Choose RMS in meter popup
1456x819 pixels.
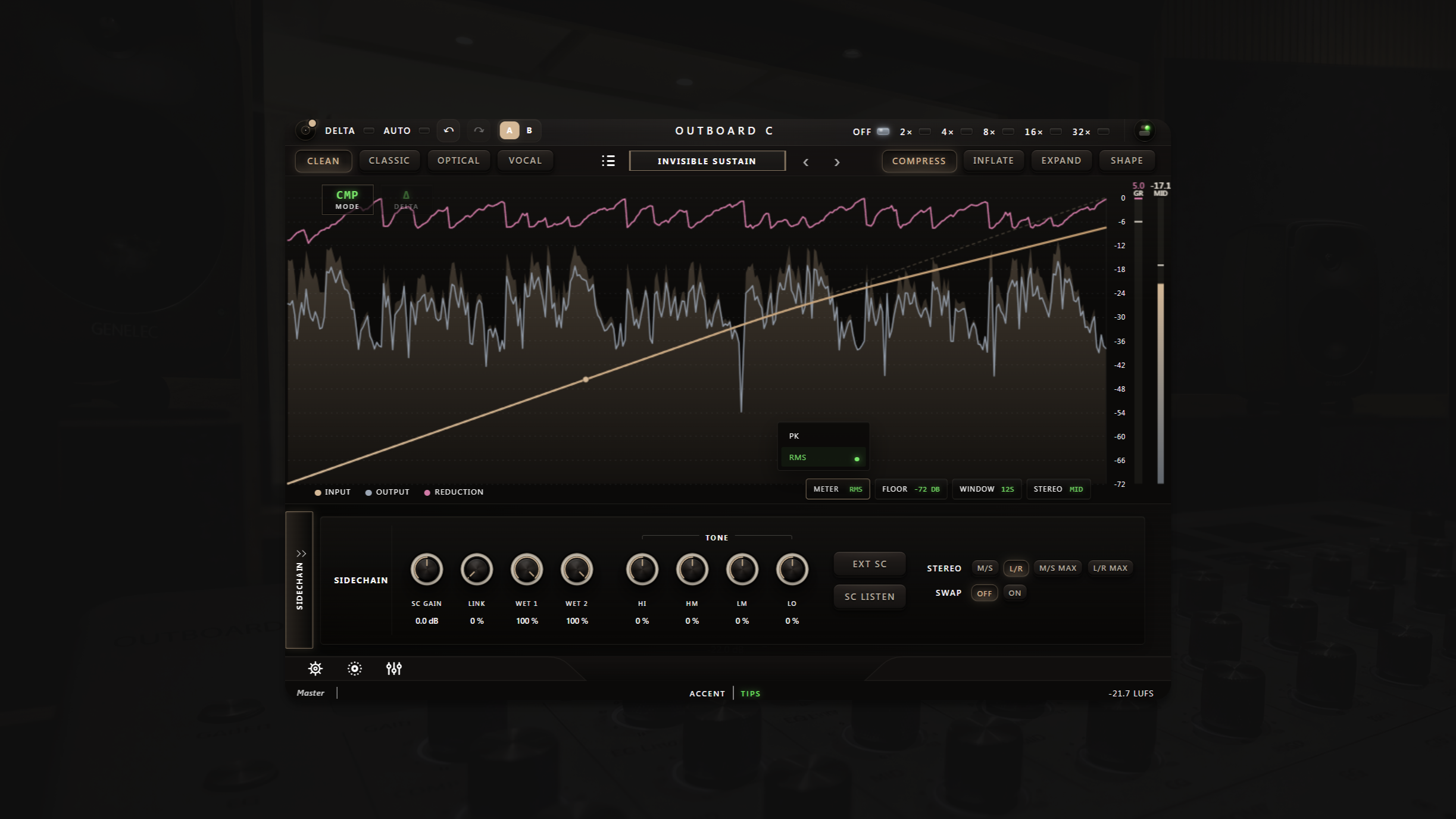click(x=823, y=458)
